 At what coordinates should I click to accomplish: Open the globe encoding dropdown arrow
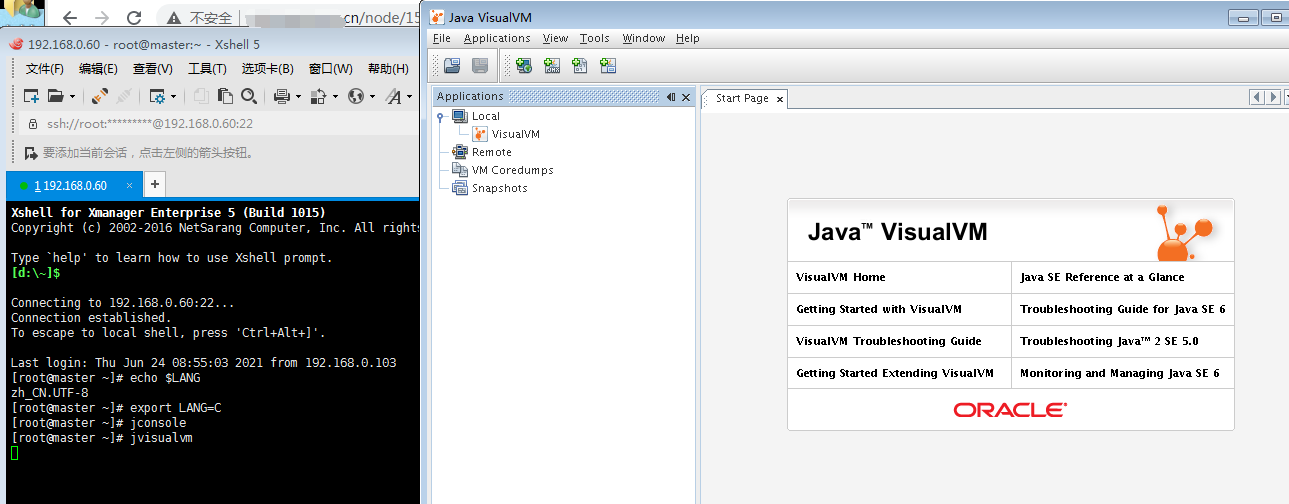[x=371, y=97]
